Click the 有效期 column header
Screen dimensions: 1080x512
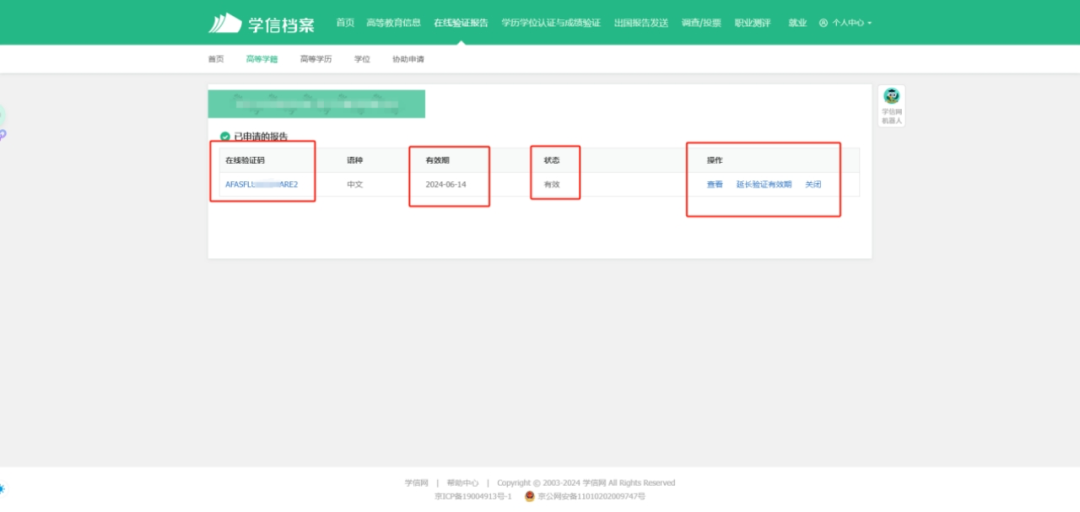click(437, 161)
